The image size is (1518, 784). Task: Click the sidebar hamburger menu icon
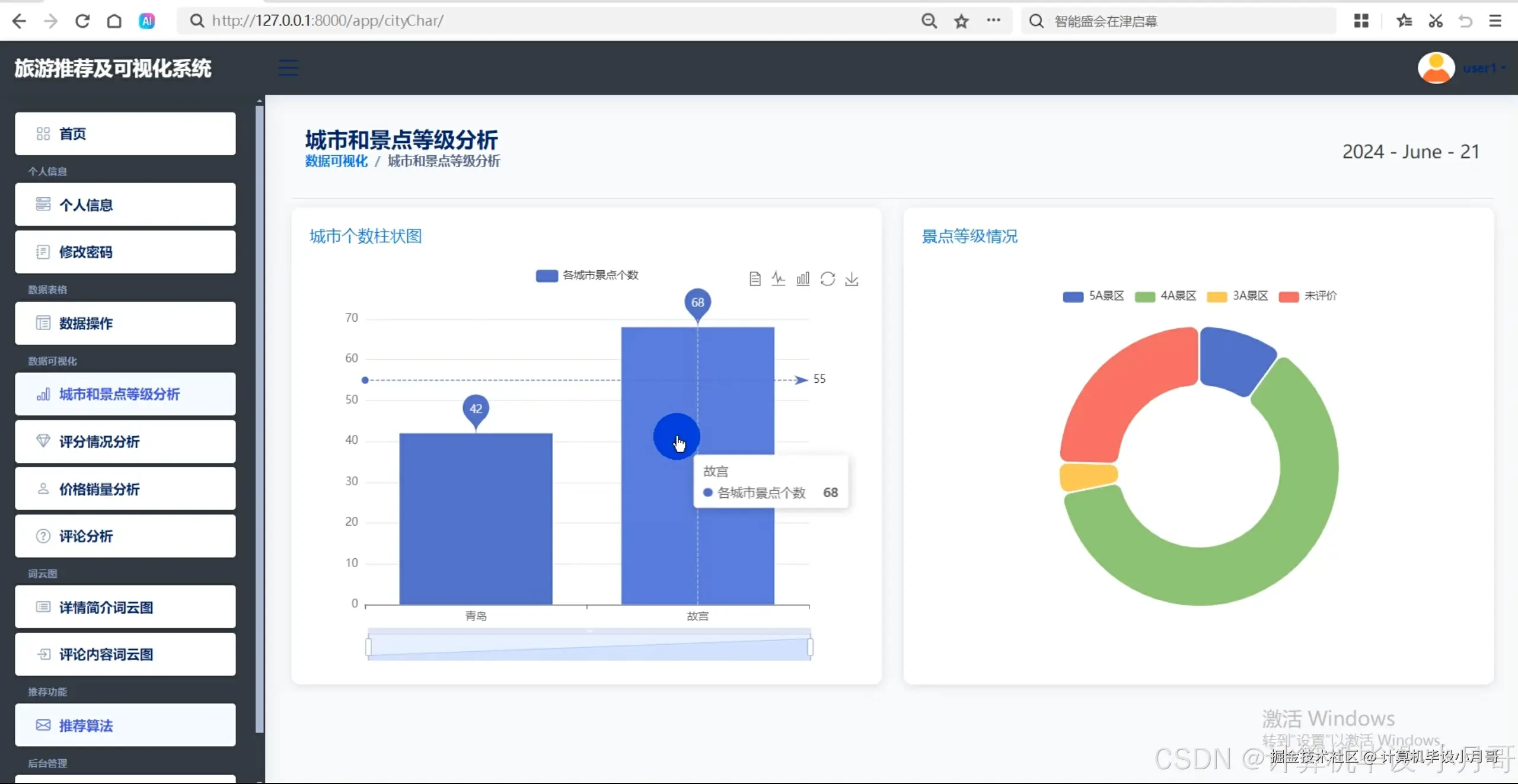coord(288,68)
